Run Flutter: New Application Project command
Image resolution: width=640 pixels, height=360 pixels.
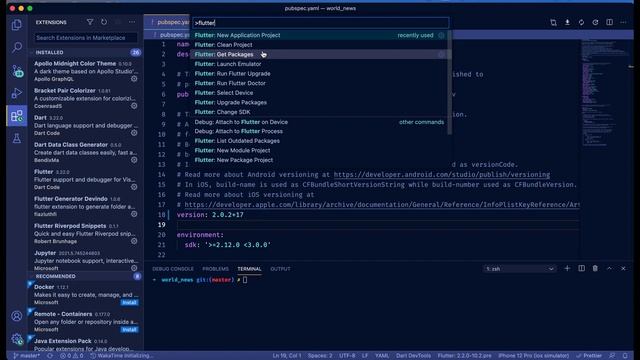click(x=320, y=36)
